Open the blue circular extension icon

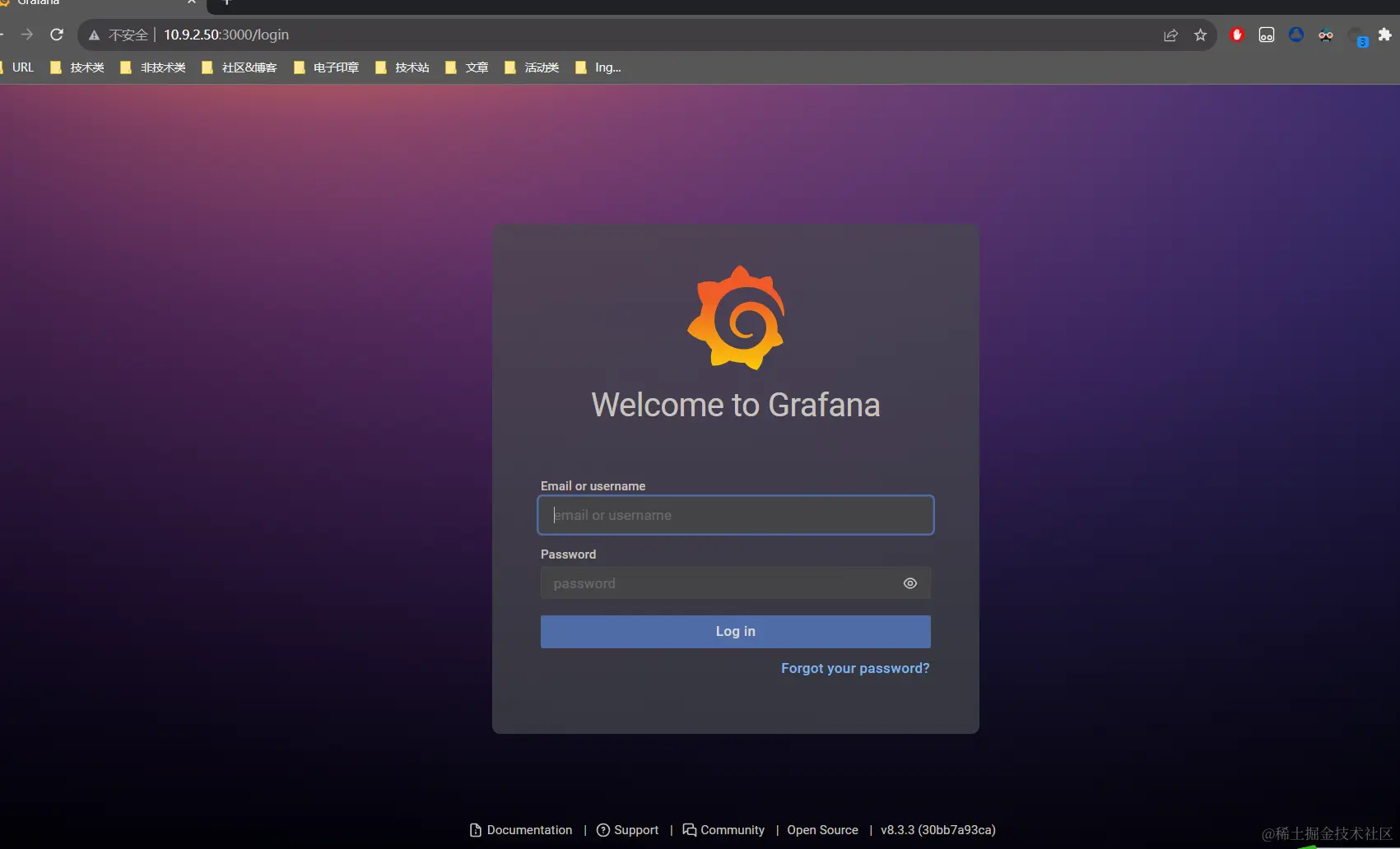[x=1296, y=35]
